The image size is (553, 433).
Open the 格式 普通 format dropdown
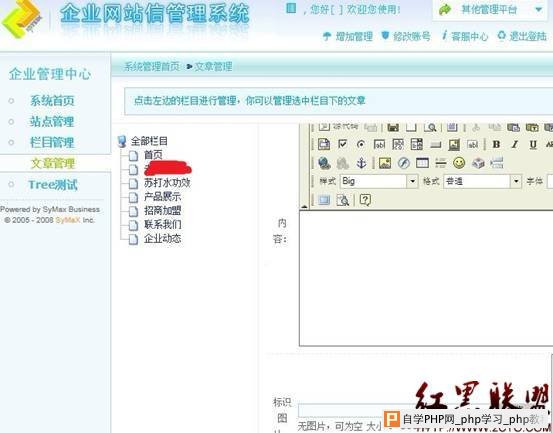(x=482, y=182)
